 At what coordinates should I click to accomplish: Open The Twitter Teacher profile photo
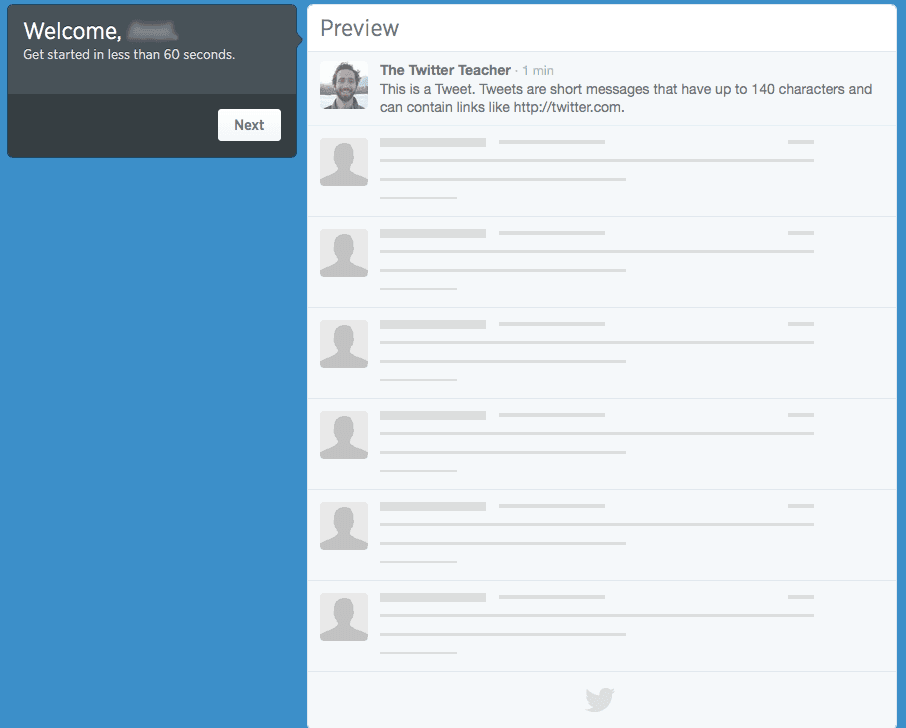(x=344, y=85)
